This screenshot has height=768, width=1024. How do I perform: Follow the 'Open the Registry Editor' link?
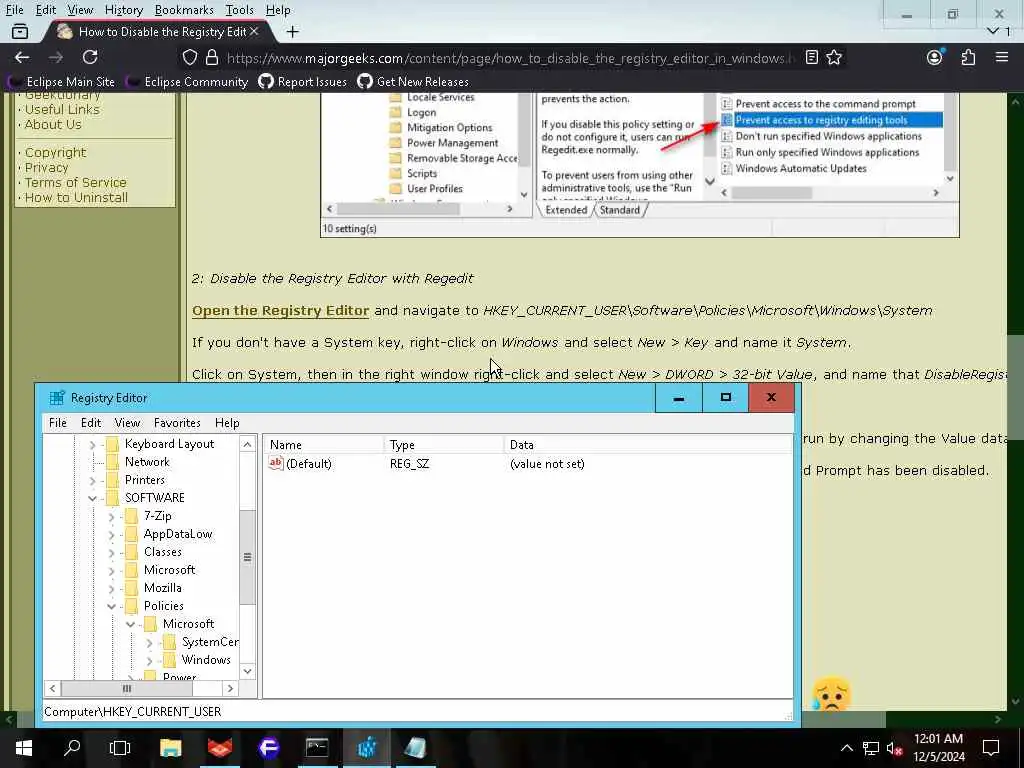pos(280,310)
